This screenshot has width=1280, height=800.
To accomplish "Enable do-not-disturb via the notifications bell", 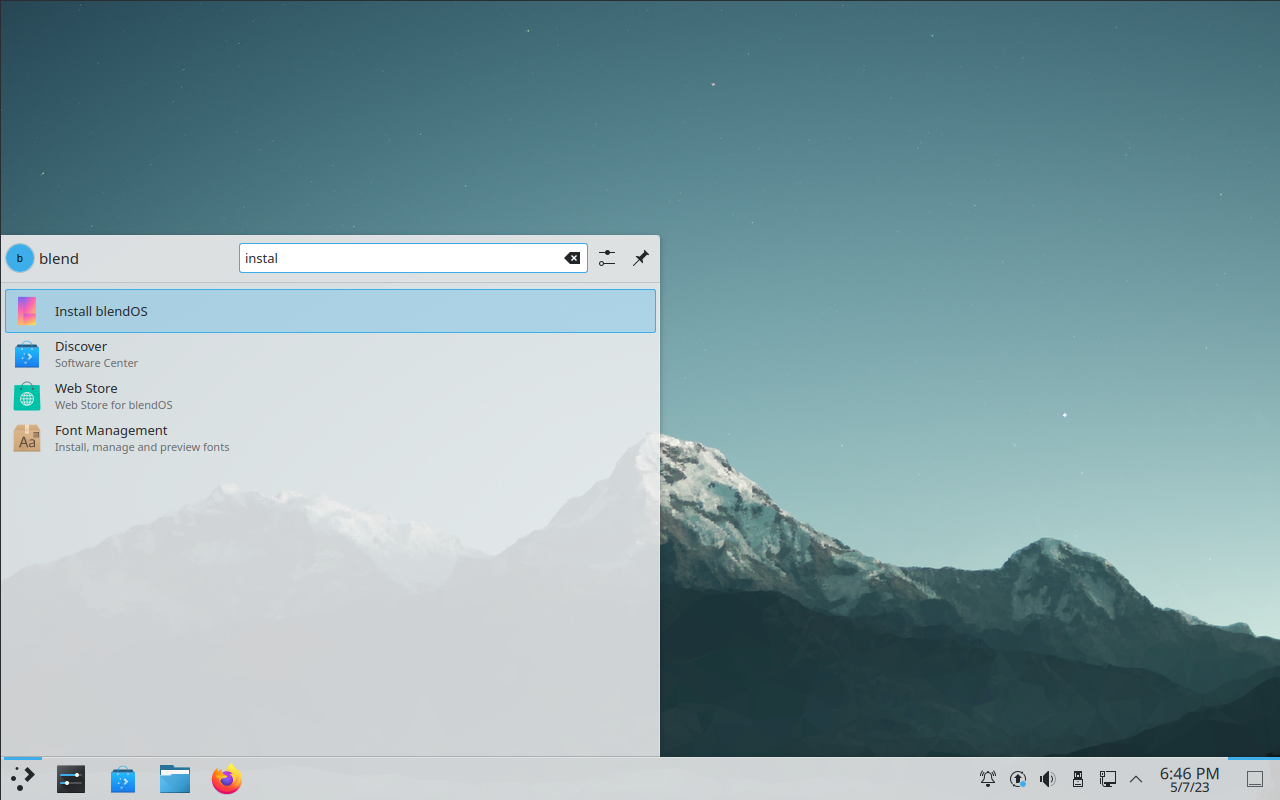I will pos(988,779).
